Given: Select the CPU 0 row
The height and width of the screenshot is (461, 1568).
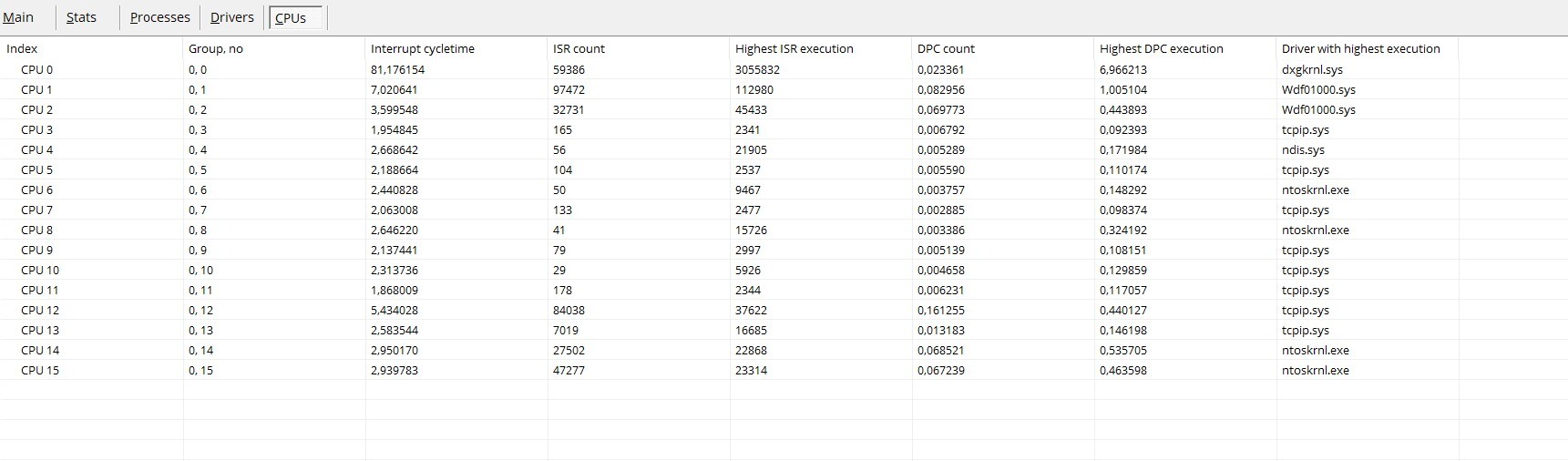Looking at the screenshot, I should coord(37,70).
